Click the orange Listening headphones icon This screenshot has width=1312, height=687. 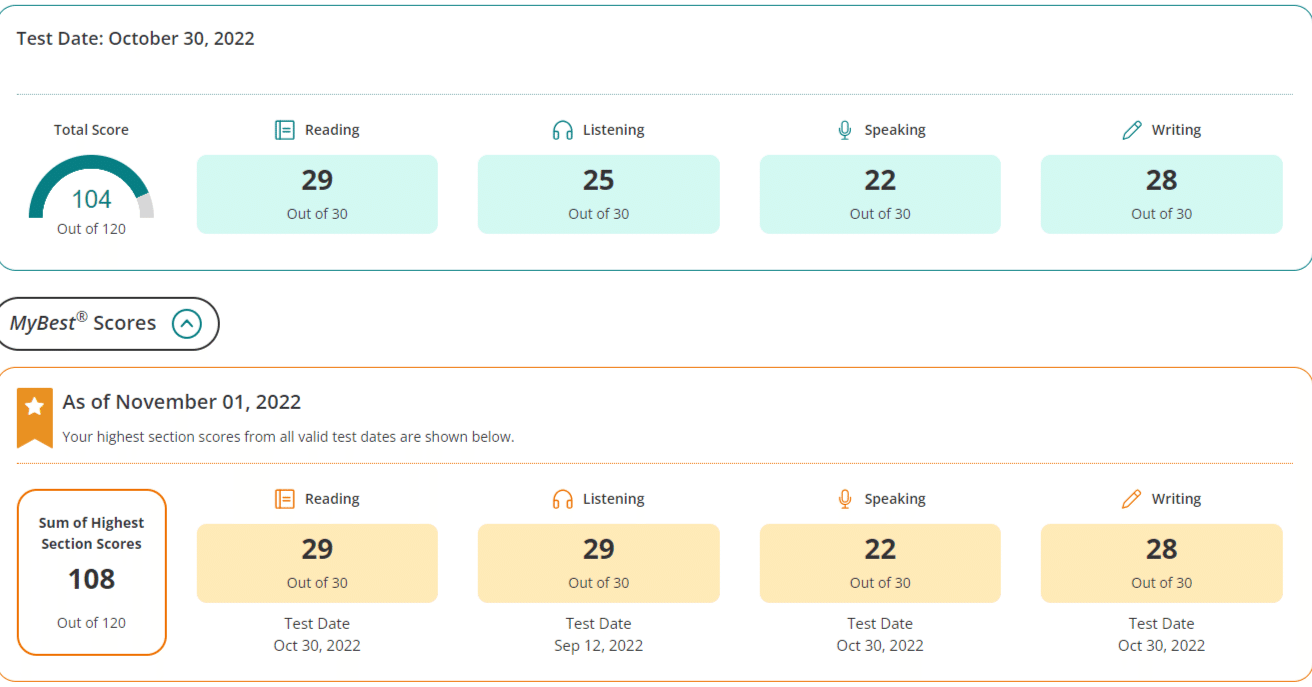[563, 499]
